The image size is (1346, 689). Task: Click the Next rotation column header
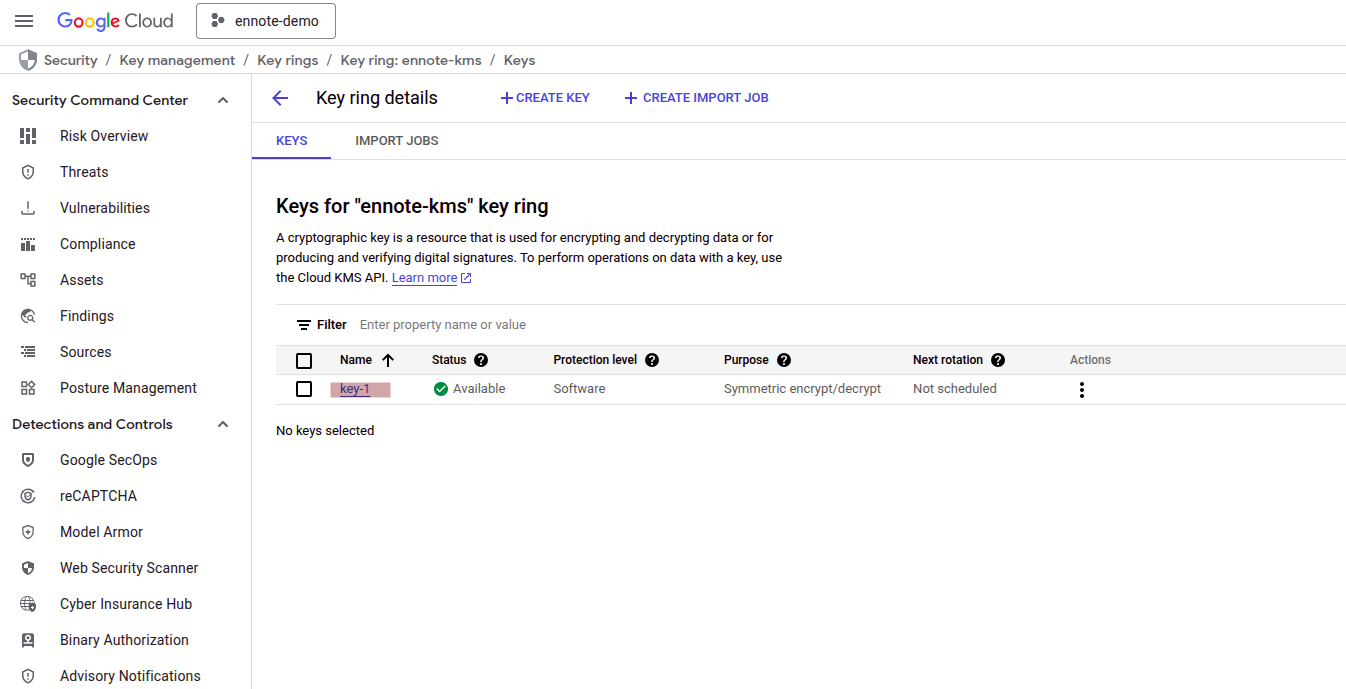coord(948,360)
